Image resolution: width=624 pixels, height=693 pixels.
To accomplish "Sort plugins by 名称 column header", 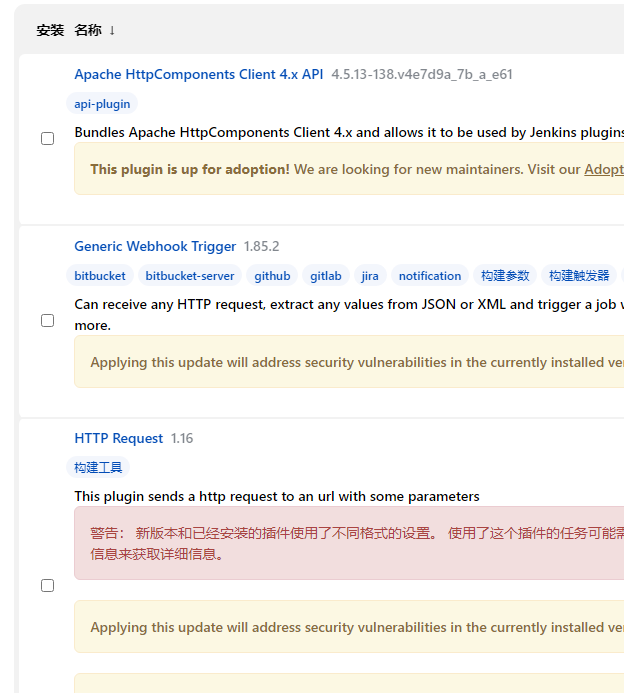I will 95,30.
